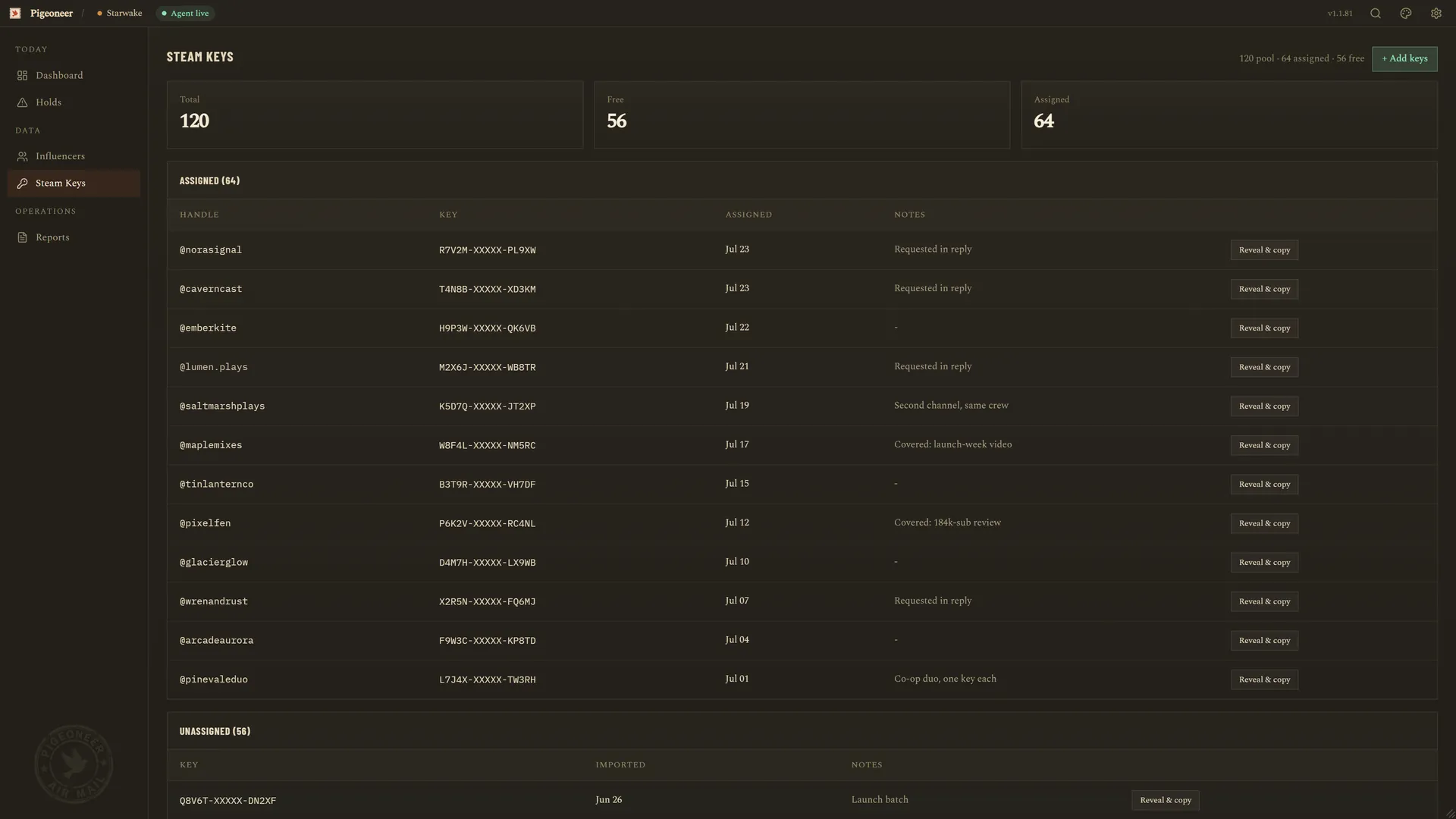Click the Assigned (64) section heading
1456x819 pixels.
209,181
